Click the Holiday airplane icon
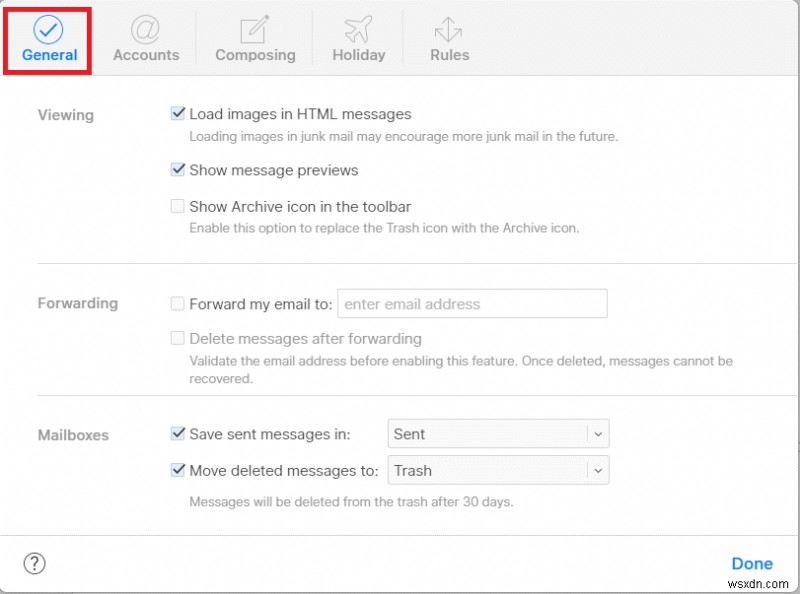Screen dimensions: 800x594 358,29
